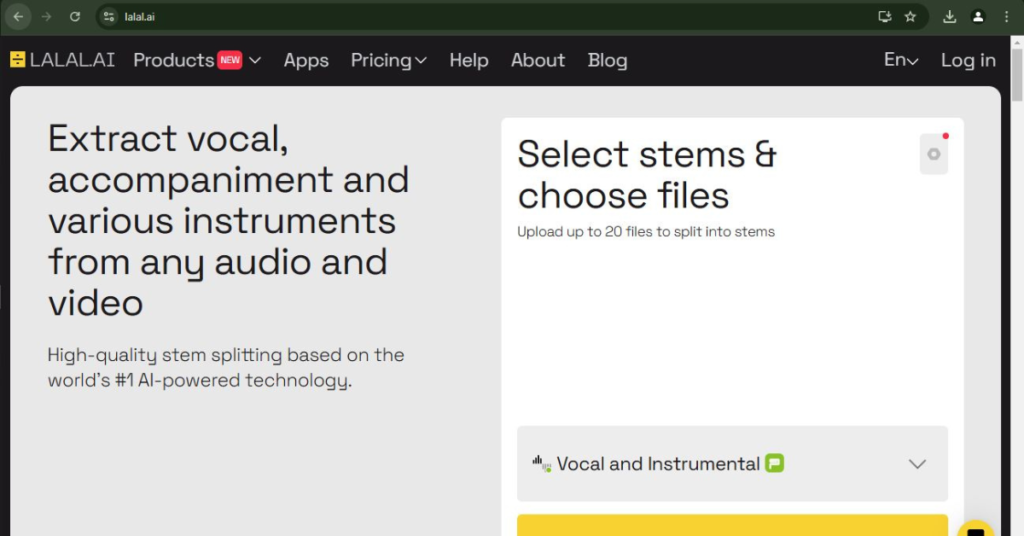The image size is (1024, 536).
Task: Open the Blog link
Action: [x=607, y=60]
